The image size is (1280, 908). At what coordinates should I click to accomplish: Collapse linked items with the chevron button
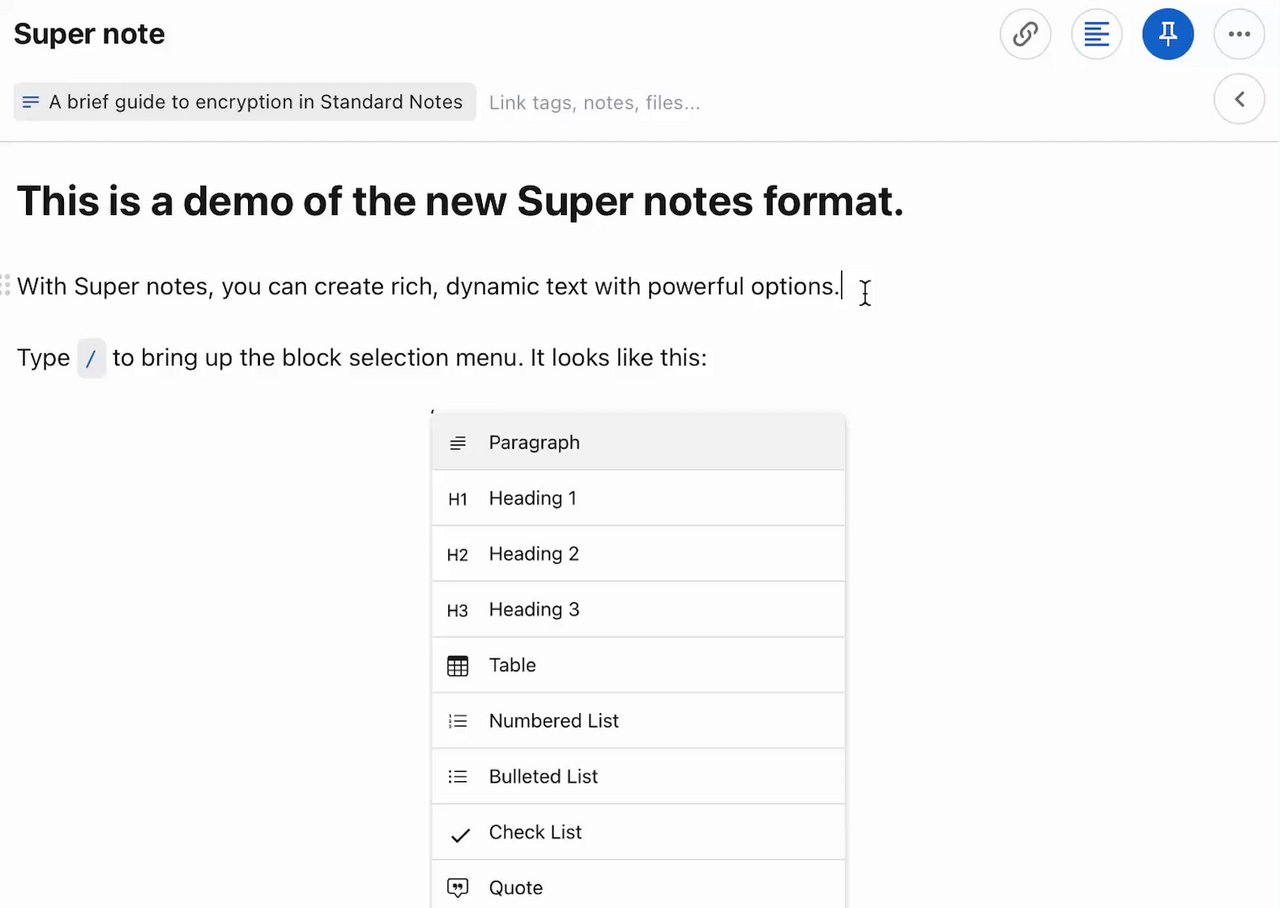1239,99
